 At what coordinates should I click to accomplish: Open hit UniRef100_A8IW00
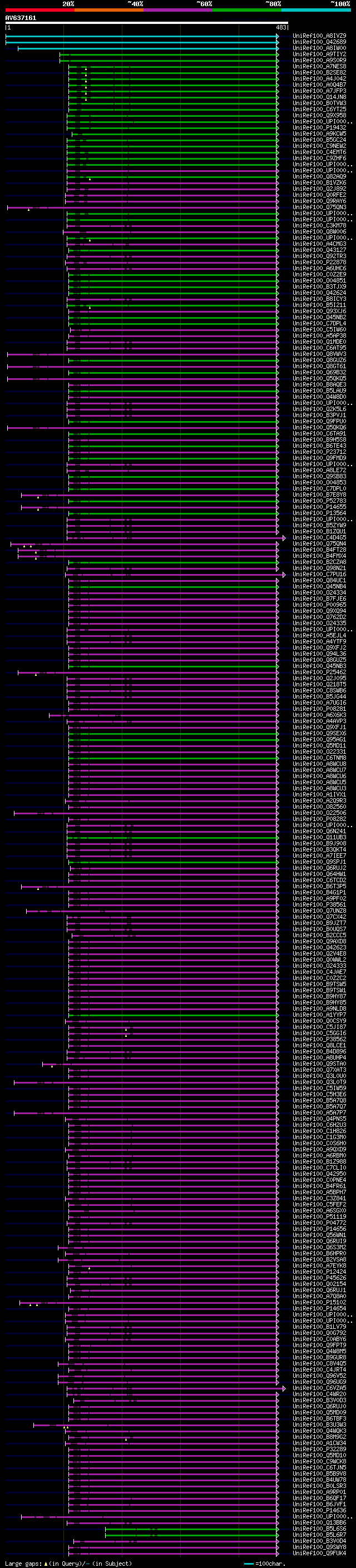pos(319,48)
